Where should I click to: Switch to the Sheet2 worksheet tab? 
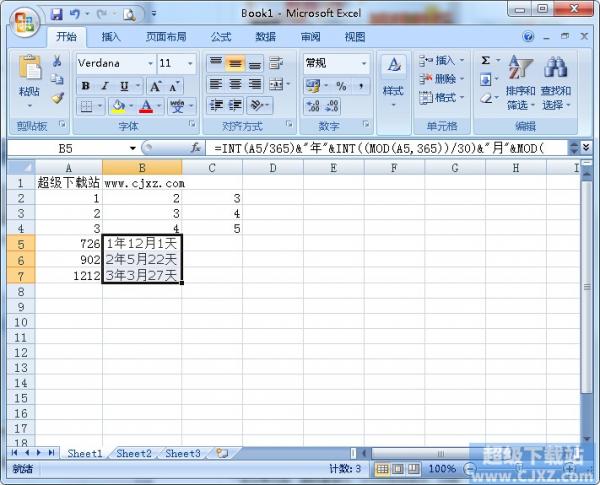tap(134, 453)
